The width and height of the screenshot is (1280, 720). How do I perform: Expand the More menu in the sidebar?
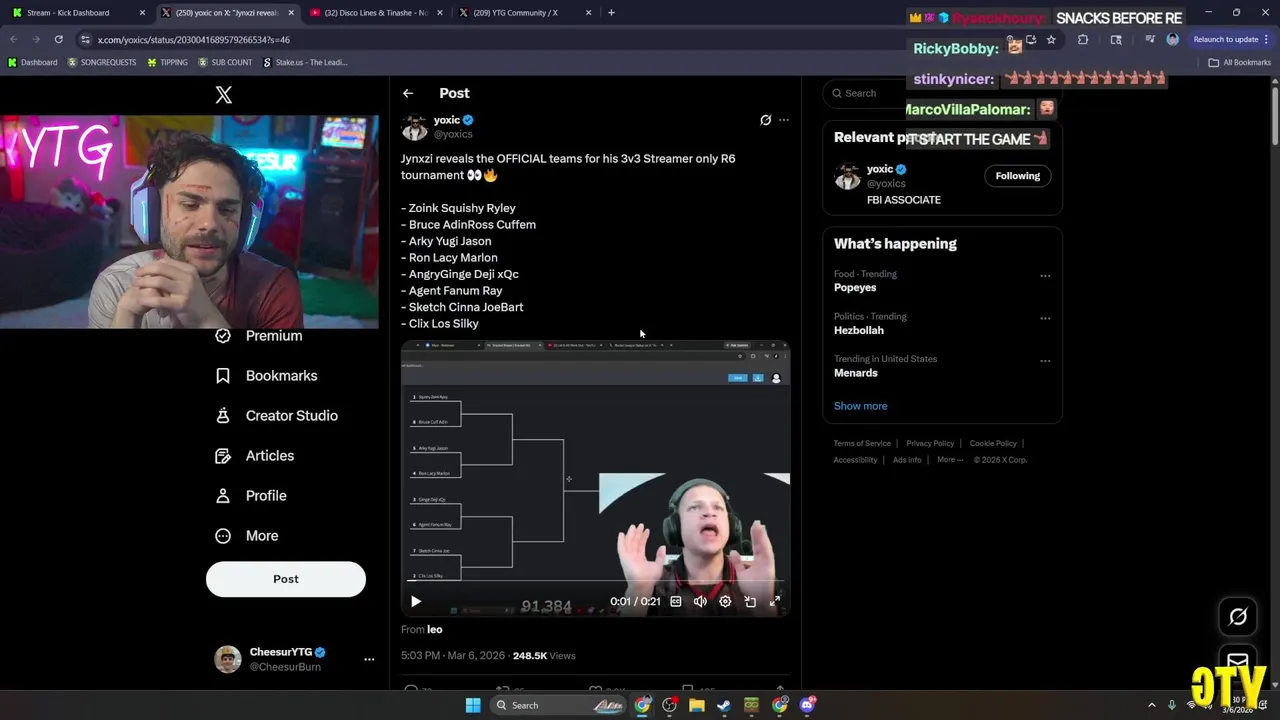click(247, 536)
